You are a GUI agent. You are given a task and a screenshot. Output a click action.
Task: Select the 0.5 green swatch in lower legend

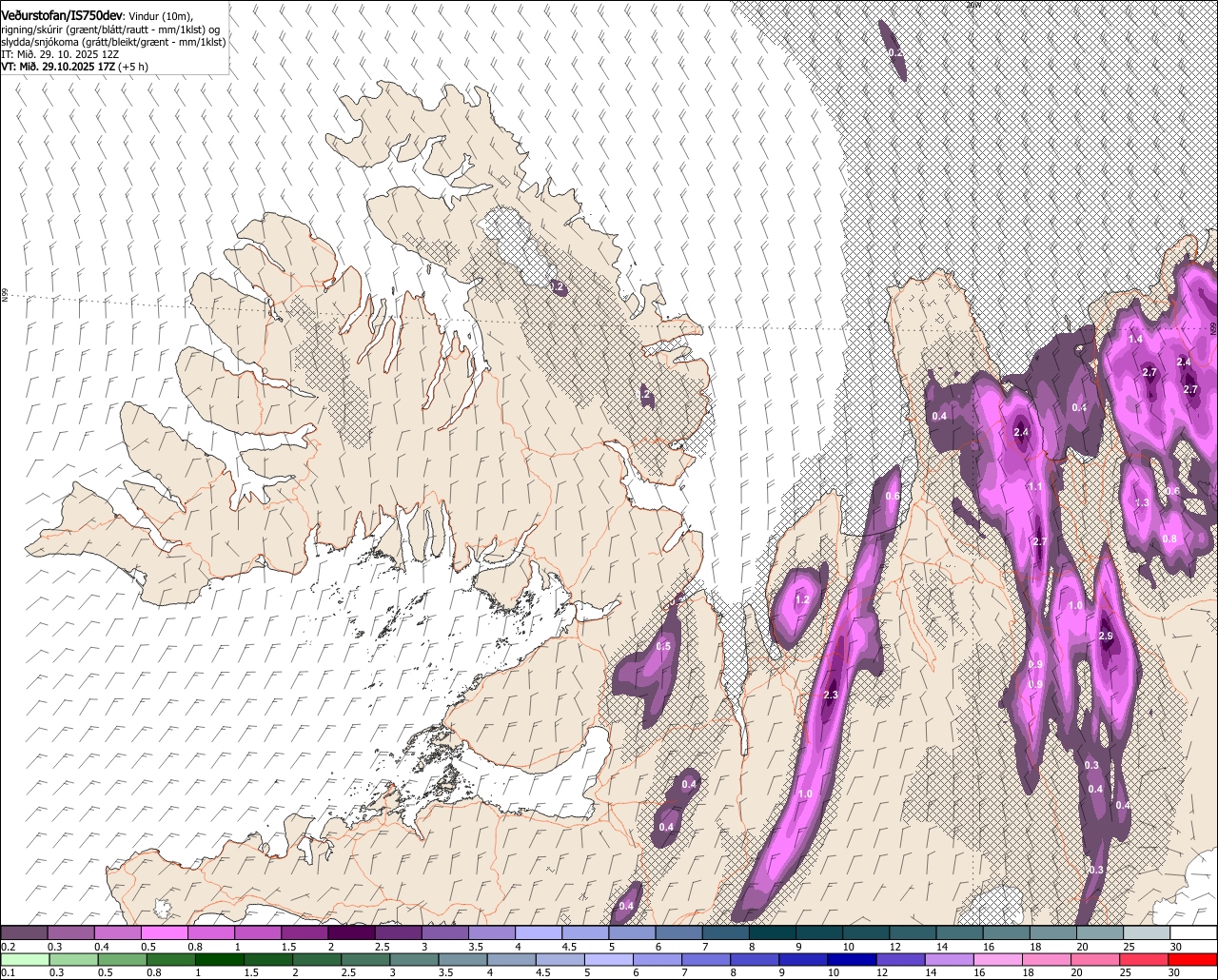coord(121,960)
